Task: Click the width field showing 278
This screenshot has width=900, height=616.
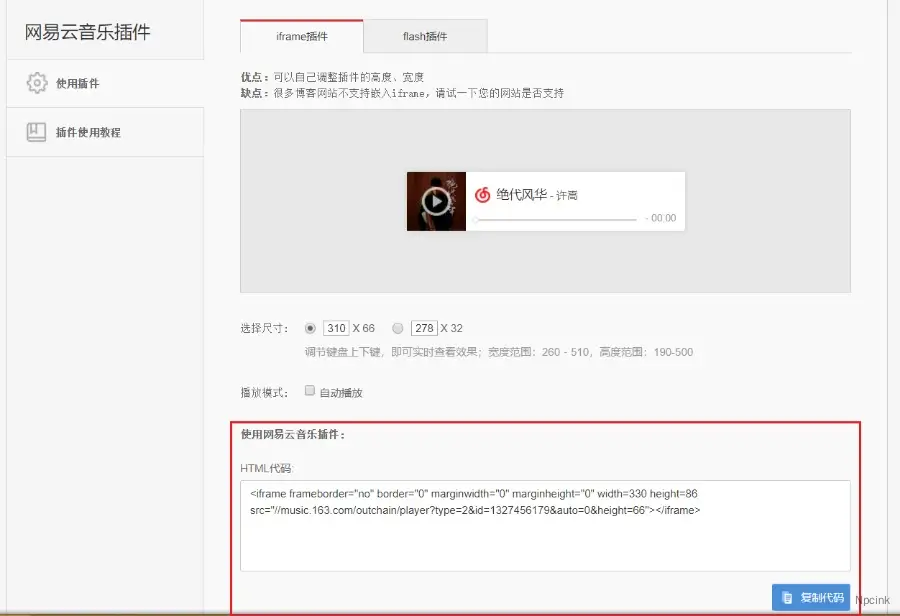Action: click(x=424, y=328)
